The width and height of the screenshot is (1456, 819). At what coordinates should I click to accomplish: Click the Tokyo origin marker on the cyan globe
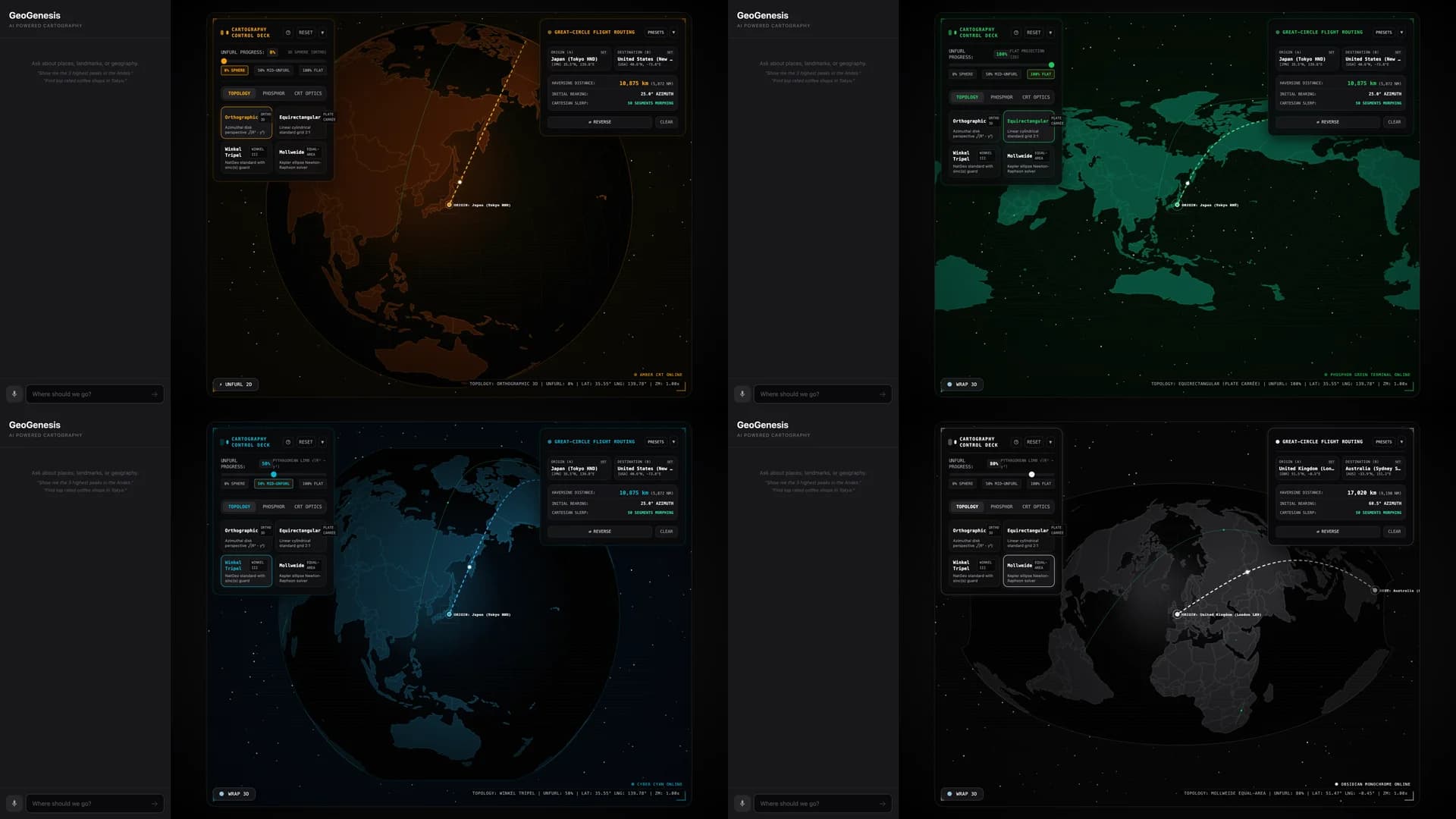(x=449, y=614)
